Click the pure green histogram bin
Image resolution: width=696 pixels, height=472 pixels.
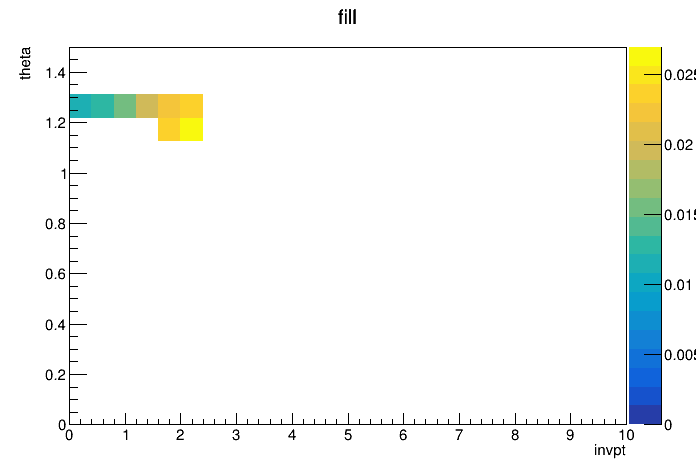125,106
